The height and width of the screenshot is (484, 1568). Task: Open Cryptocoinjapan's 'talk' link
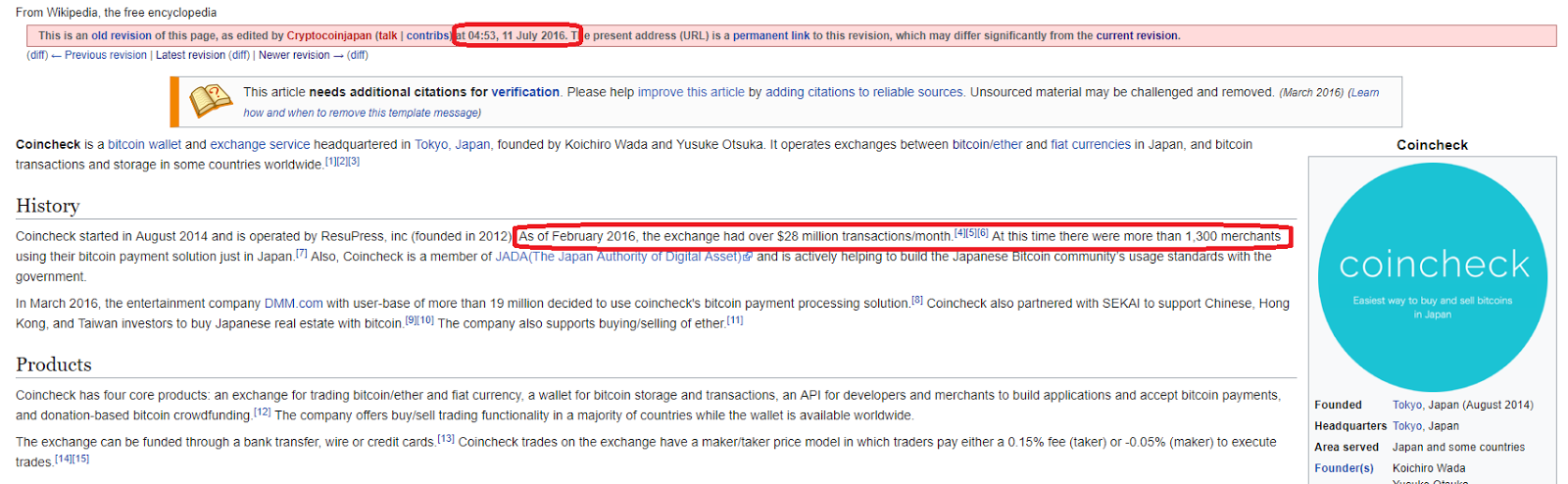388,35
